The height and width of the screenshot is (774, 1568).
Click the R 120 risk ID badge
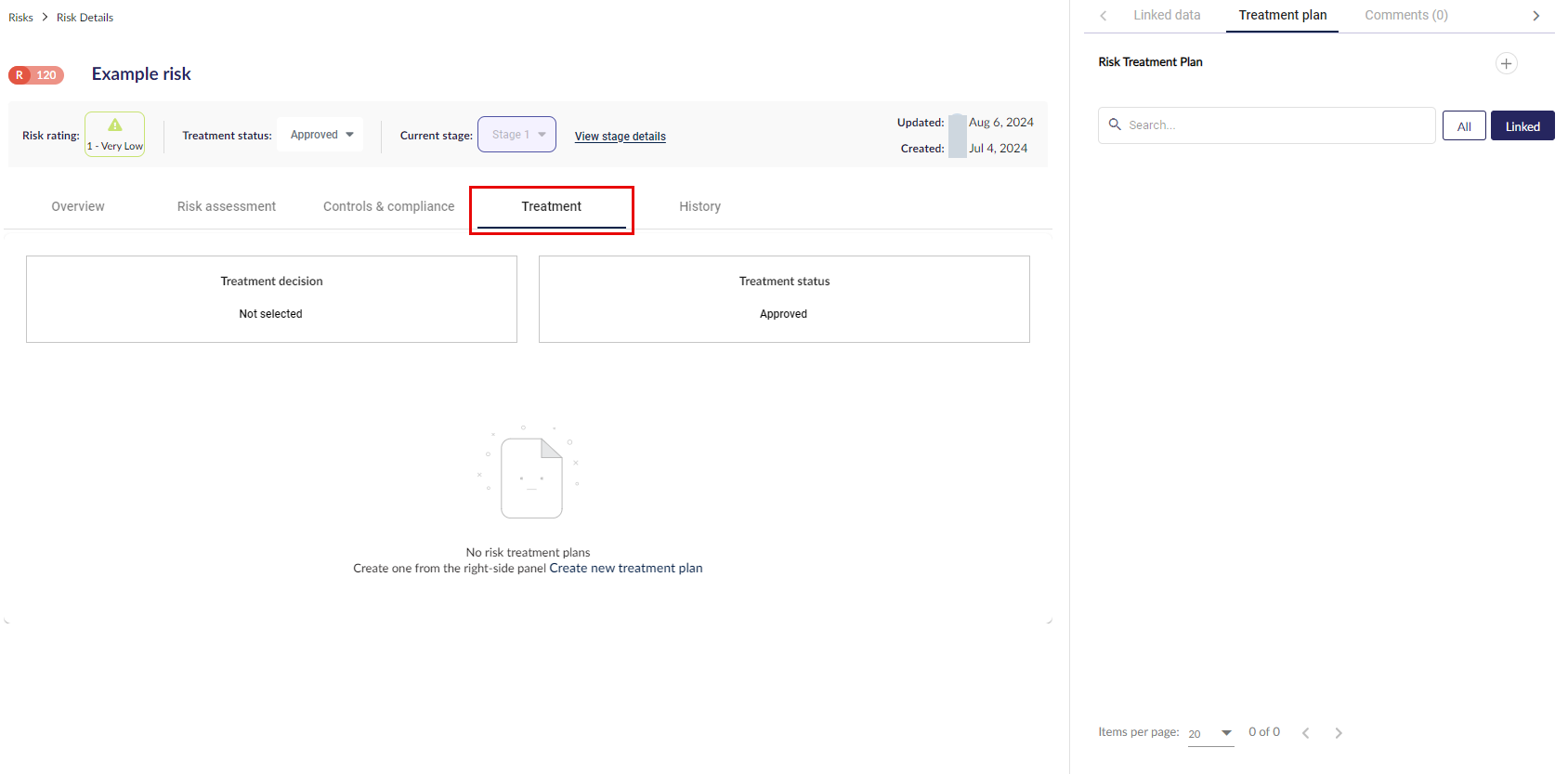[36, 75]
